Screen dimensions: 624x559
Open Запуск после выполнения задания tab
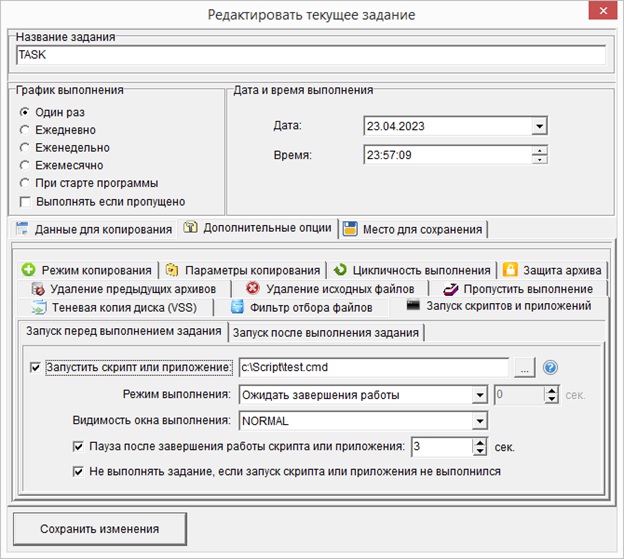[326, 333]
